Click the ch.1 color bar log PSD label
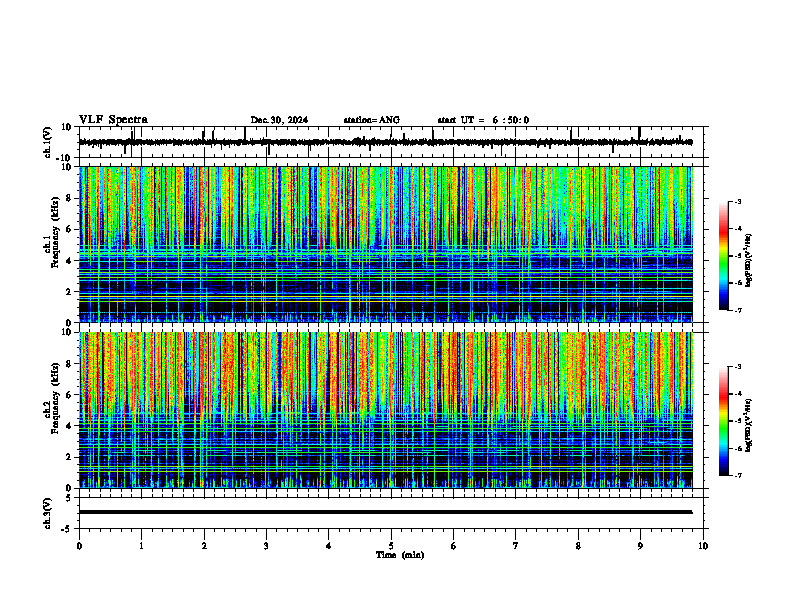792x612 pixels. [x=749, y=261]
